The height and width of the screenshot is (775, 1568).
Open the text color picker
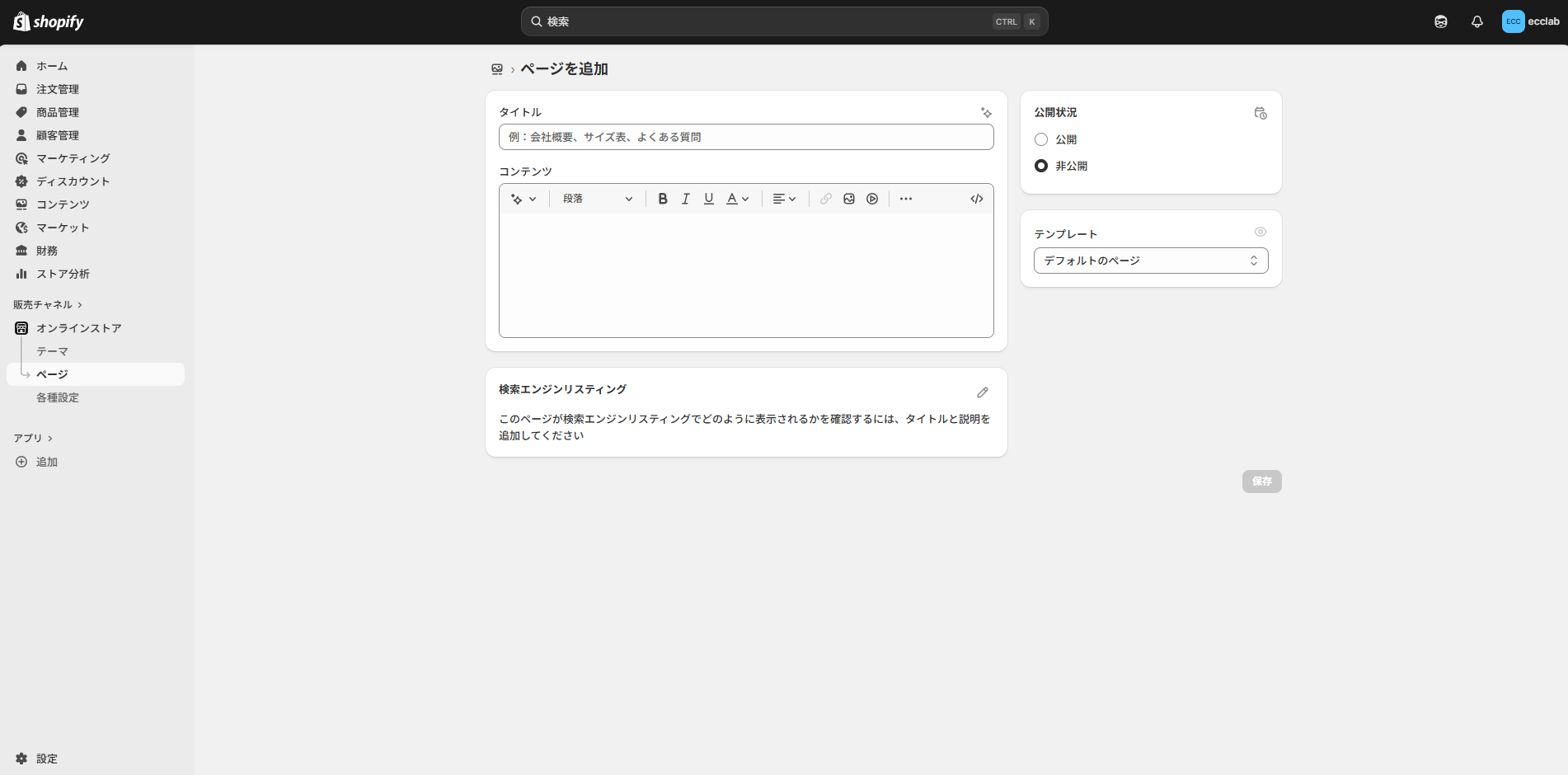coord(737,199)
